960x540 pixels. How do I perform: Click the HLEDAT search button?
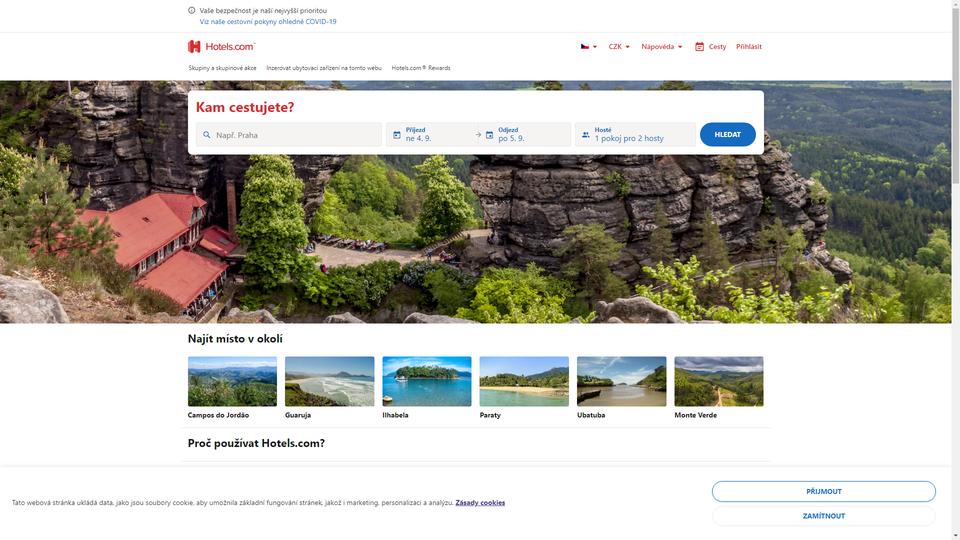tap(727, 135)
